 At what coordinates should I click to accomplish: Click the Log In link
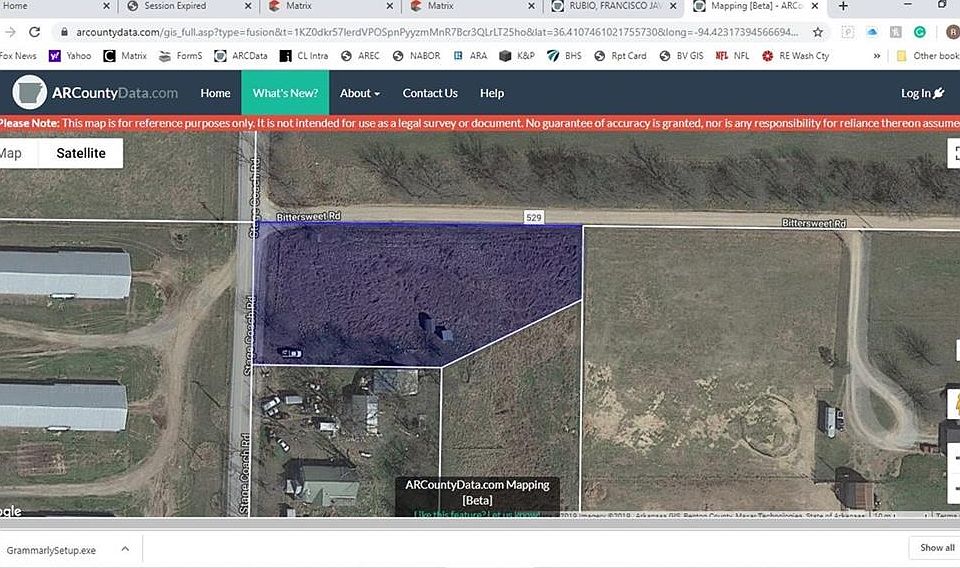pyautogui.click(x=922, y=93)
